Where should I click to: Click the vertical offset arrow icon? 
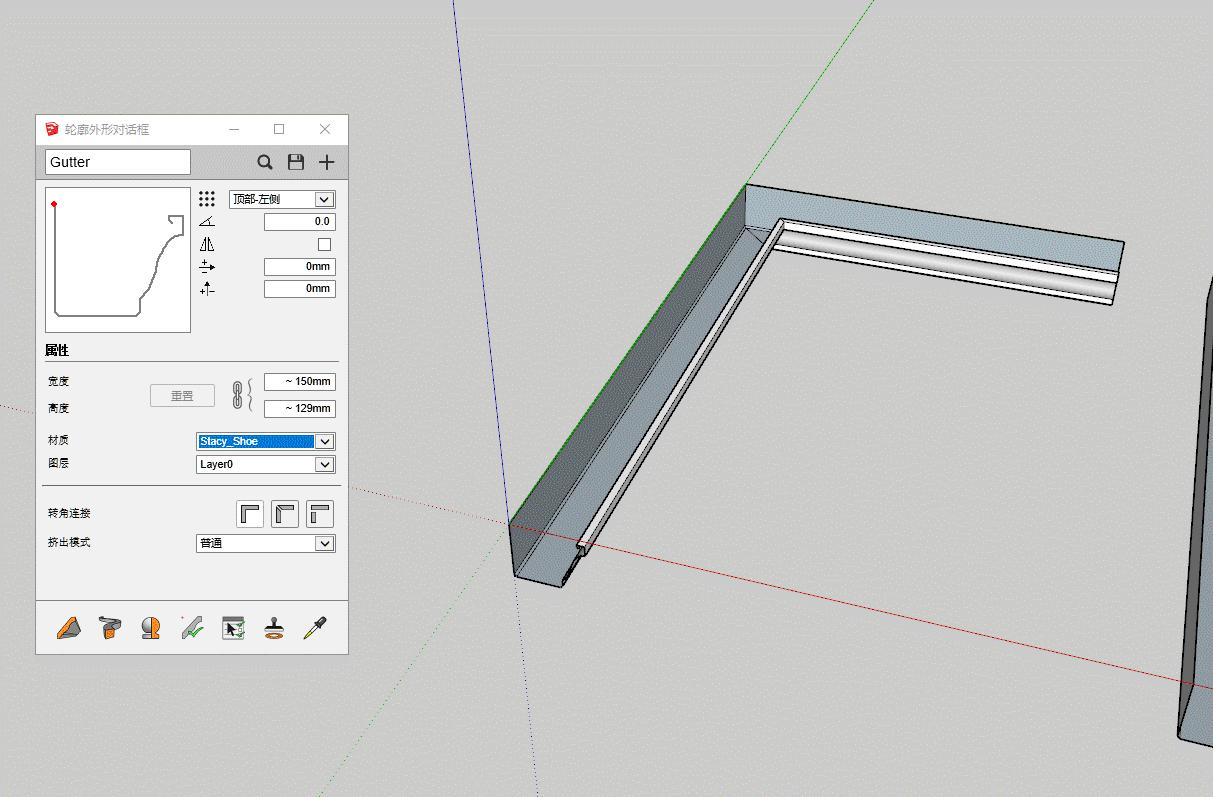207,288
